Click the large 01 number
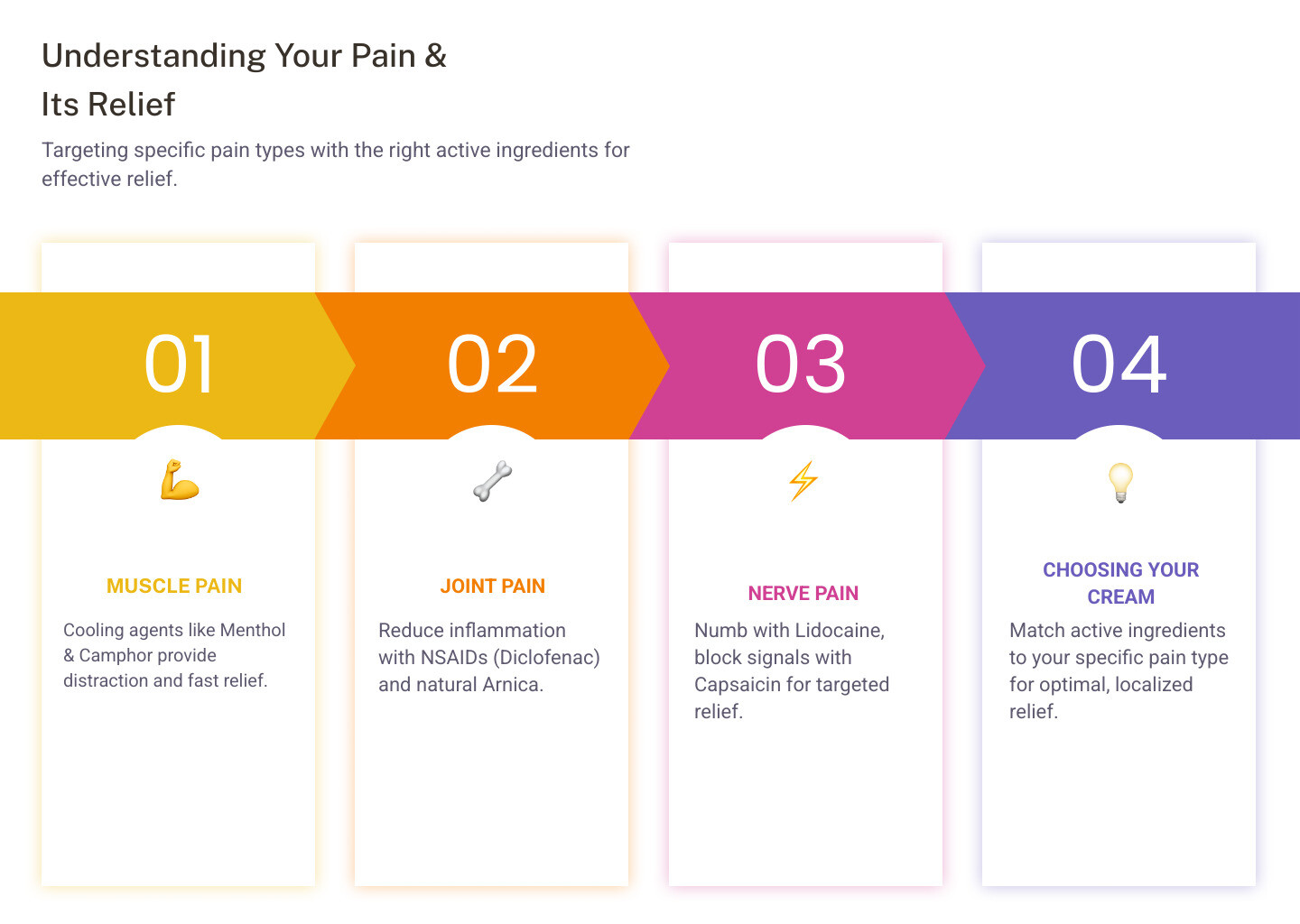The image size is (1300, 924). (179, 365)
